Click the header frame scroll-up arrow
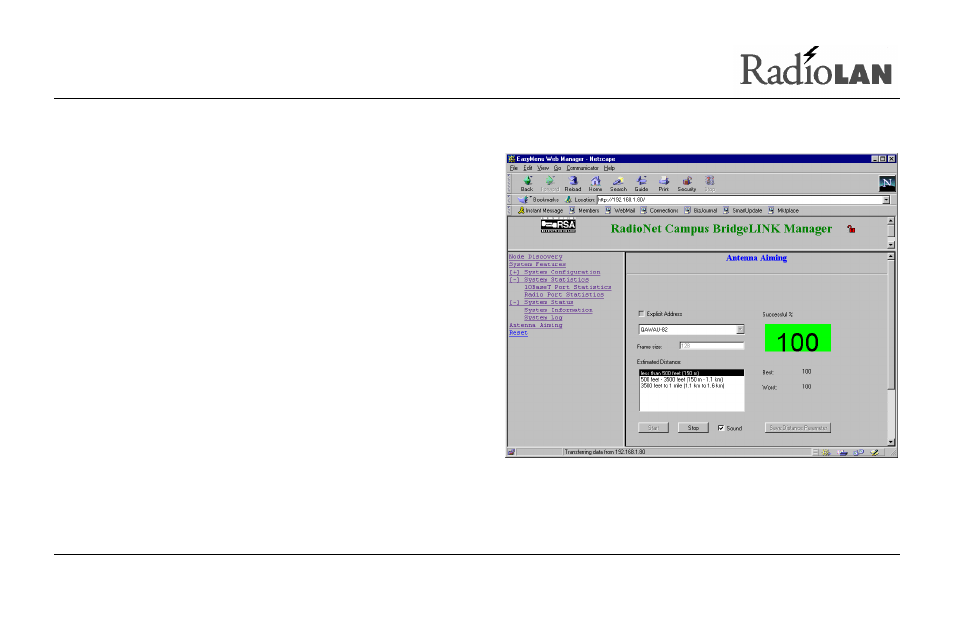This screenshot has height=618, width=954. [x=891, y=221]
